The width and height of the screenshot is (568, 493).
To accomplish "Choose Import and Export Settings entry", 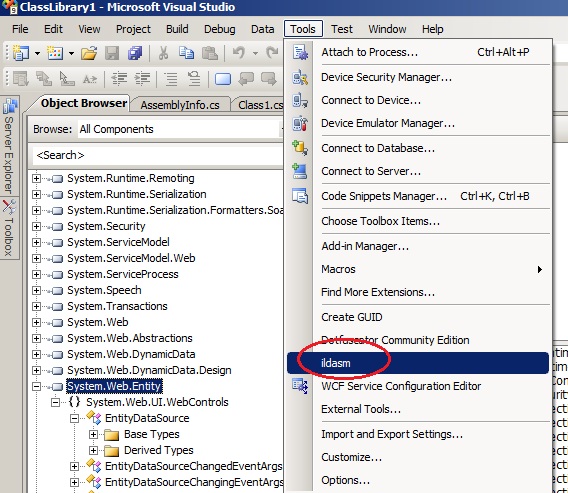I will click(x=418, y=434).
